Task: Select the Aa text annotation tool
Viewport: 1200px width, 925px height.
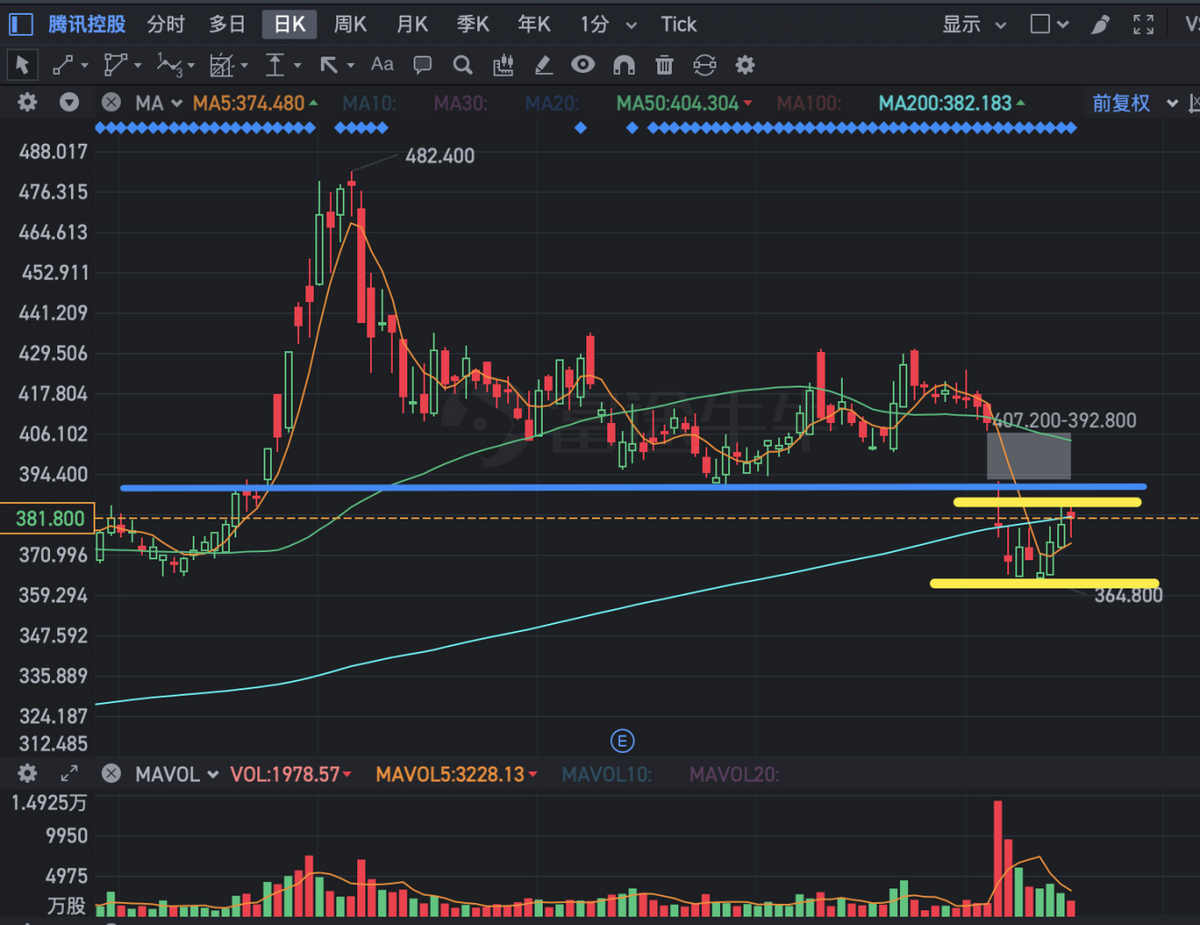Action: 382,65
